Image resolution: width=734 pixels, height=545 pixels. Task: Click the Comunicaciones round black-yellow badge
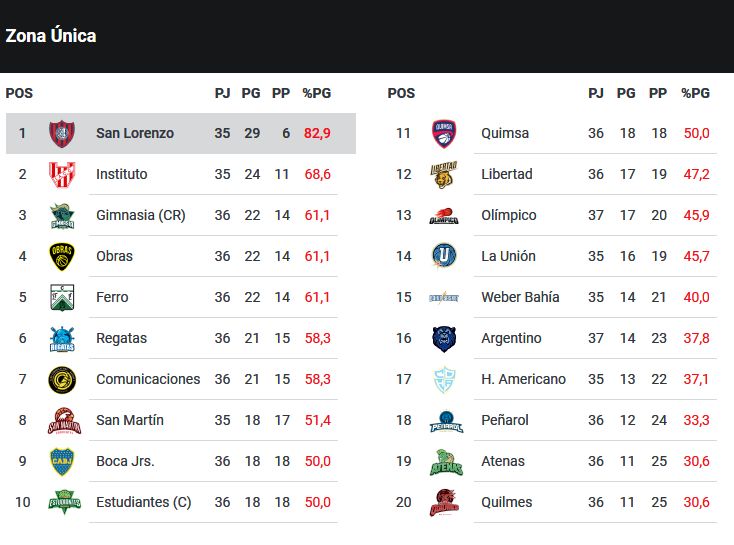62,380
